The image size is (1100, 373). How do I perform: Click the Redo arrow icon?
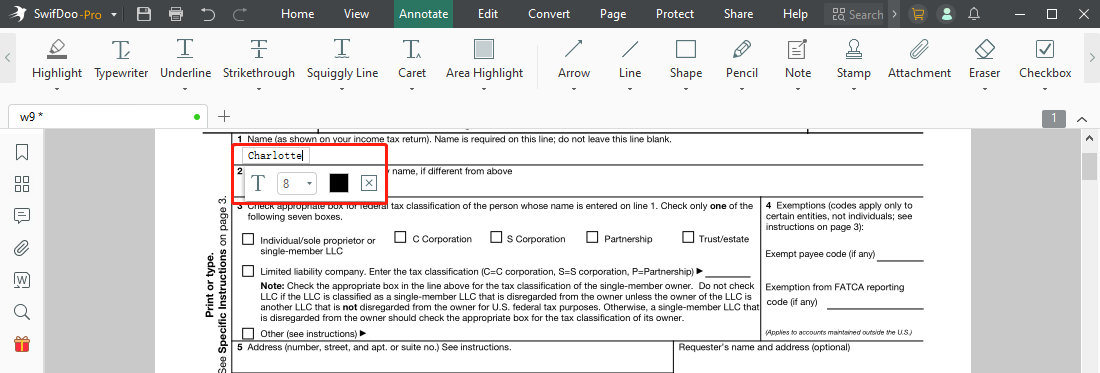click(240, 14)
